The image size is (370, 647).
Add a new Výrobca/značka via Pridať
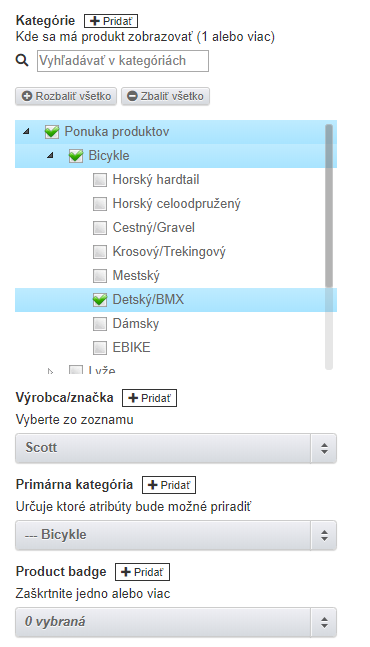149,398
